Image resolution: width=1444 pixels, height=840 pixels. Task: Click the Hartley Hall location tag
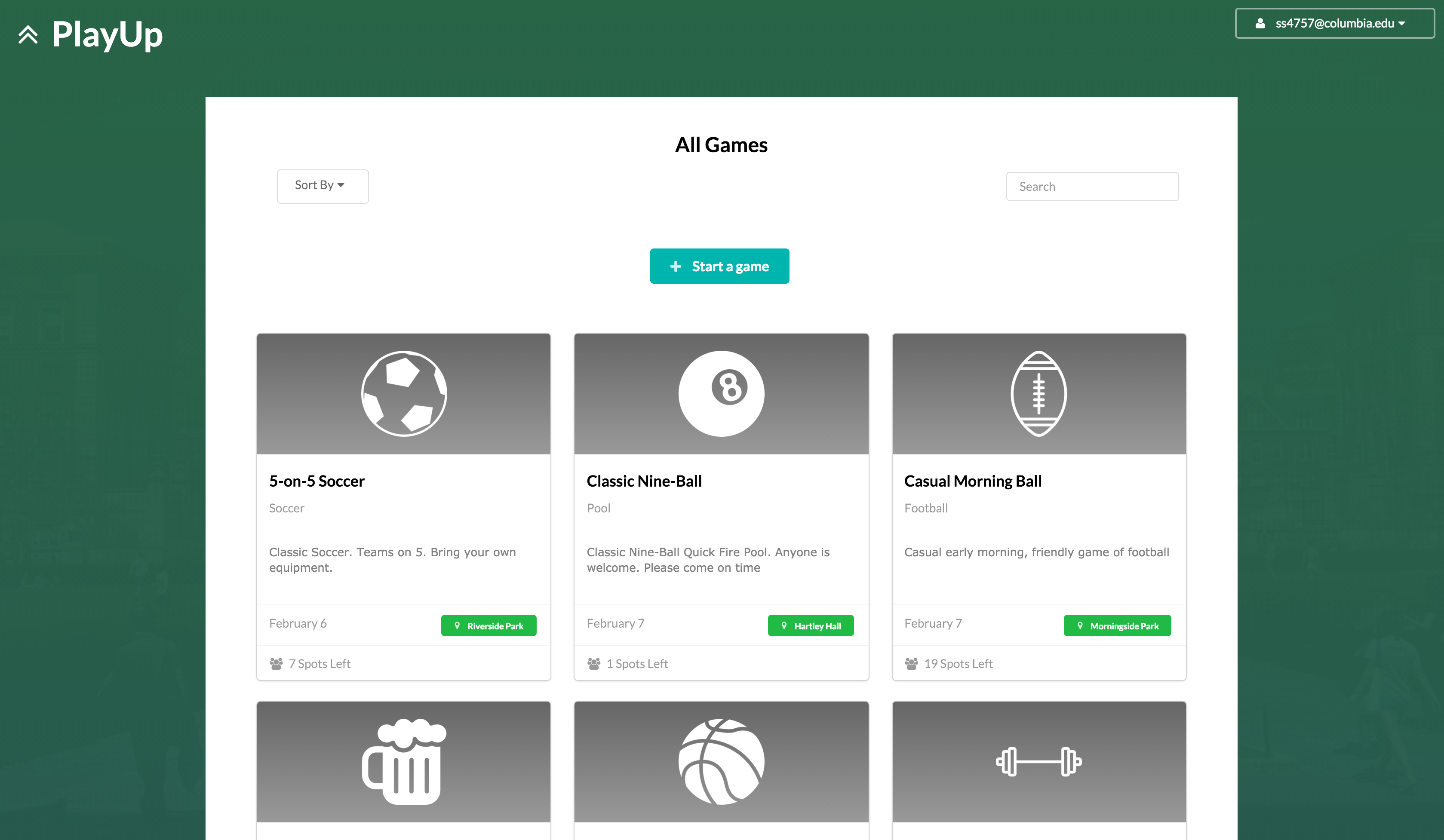point(810,626)
